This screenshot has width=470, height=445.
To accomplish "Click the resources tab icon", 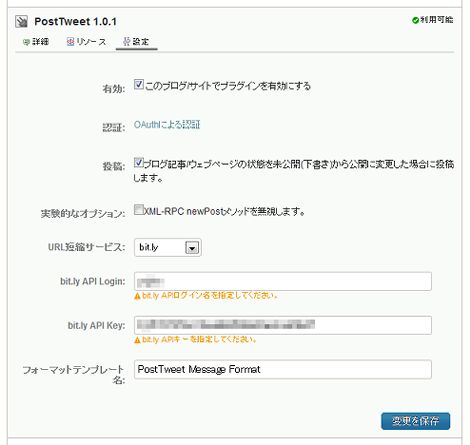I will [x=70, y=42].
